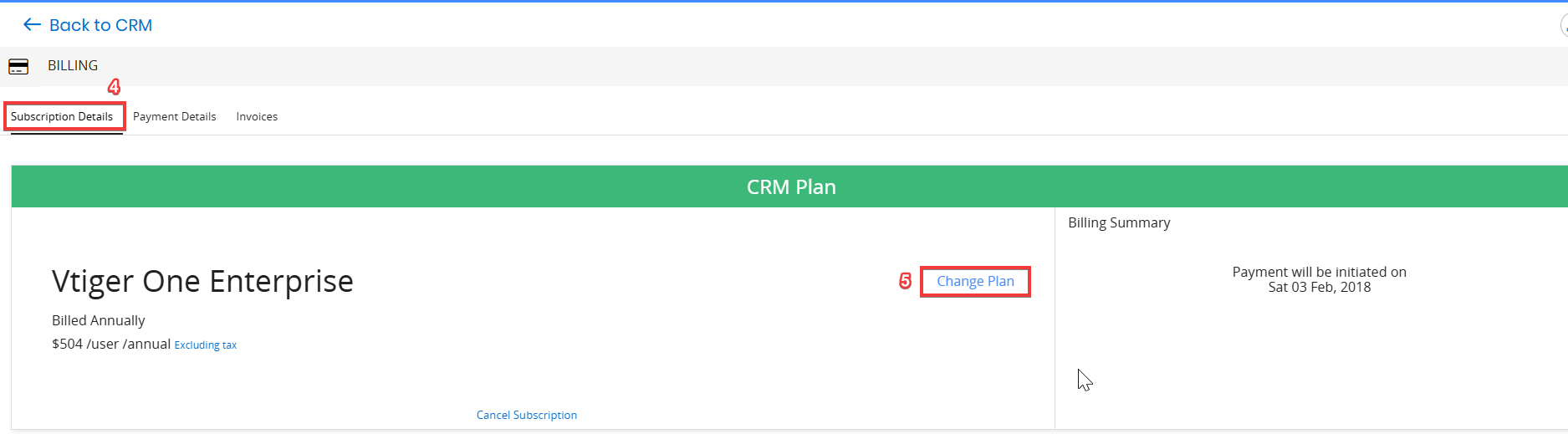This screenshot has width=1568, height=434.
Task: Open the partially visible profile icon top right
Action: tap(1564, 25)
